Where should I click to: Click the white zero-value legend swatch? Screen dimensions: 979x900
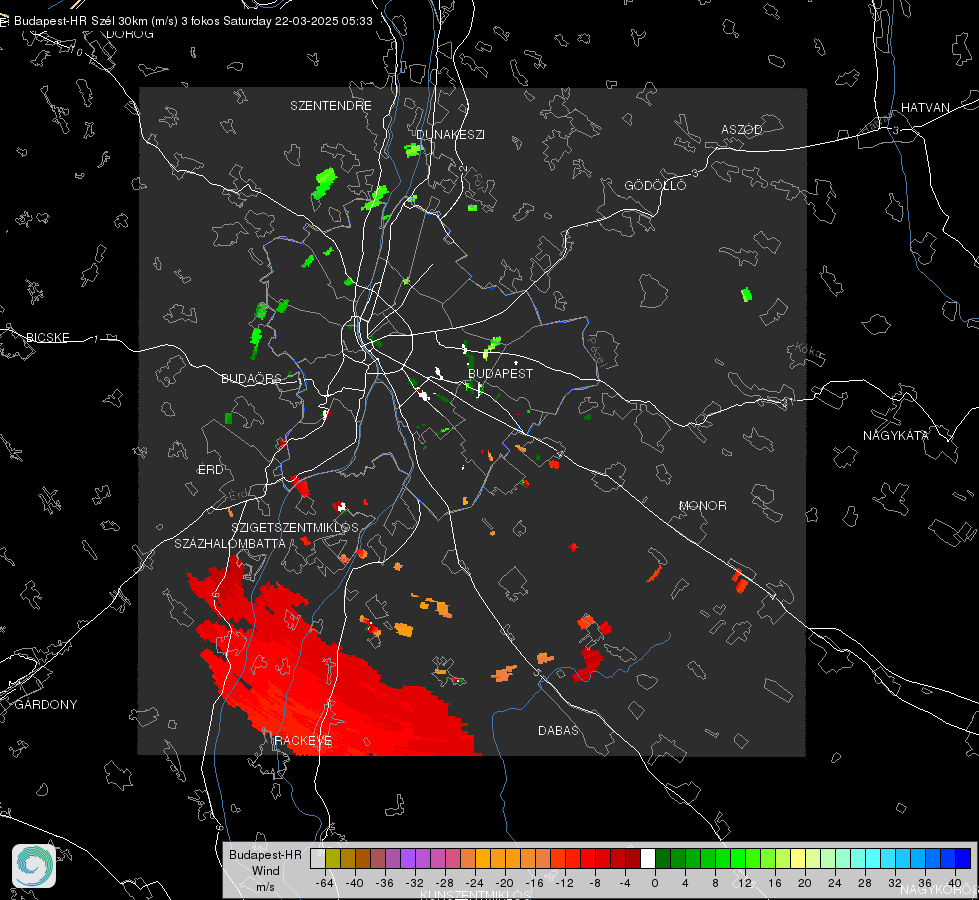tap(648, 859)
